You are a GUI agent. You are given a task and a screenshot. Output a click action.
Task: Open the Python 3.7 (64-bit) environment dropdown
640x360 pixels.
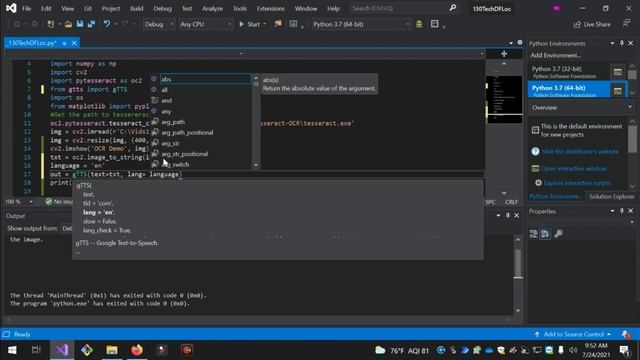[x=361, y=24]
